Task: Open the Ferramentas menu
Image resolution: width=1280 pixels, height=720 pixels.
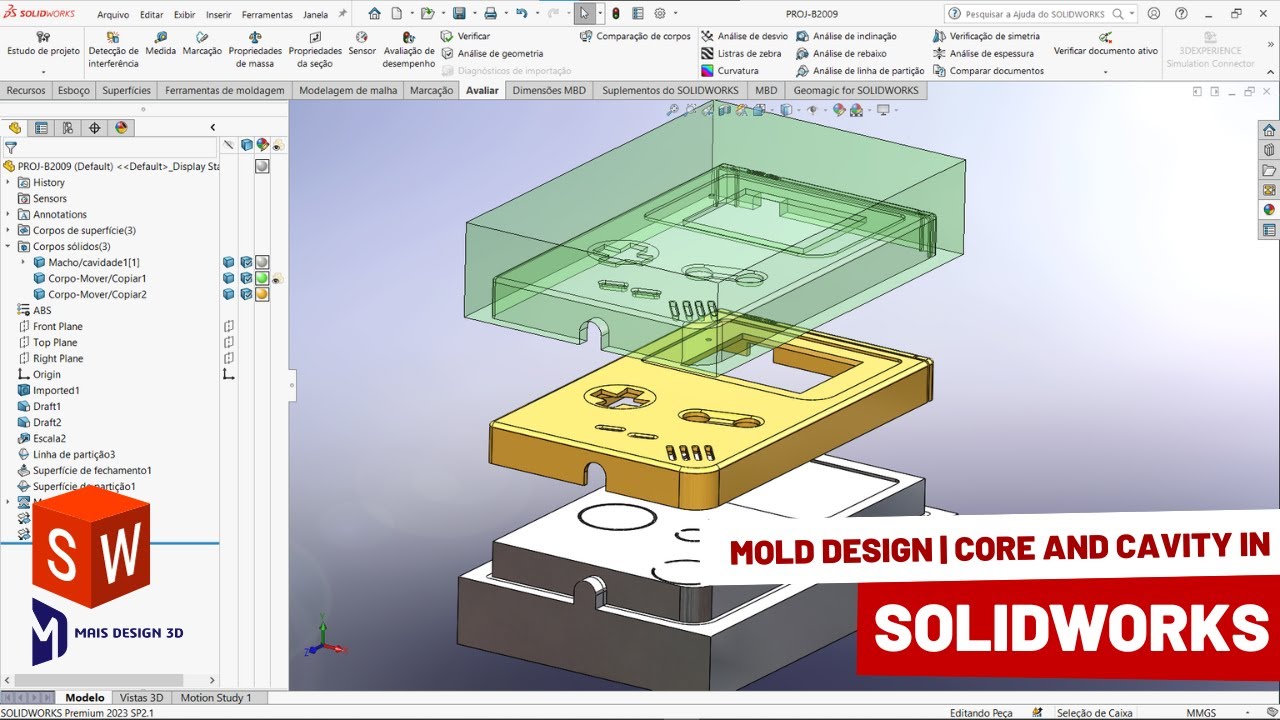Action: pyautogui.click(x=267, y=15)
